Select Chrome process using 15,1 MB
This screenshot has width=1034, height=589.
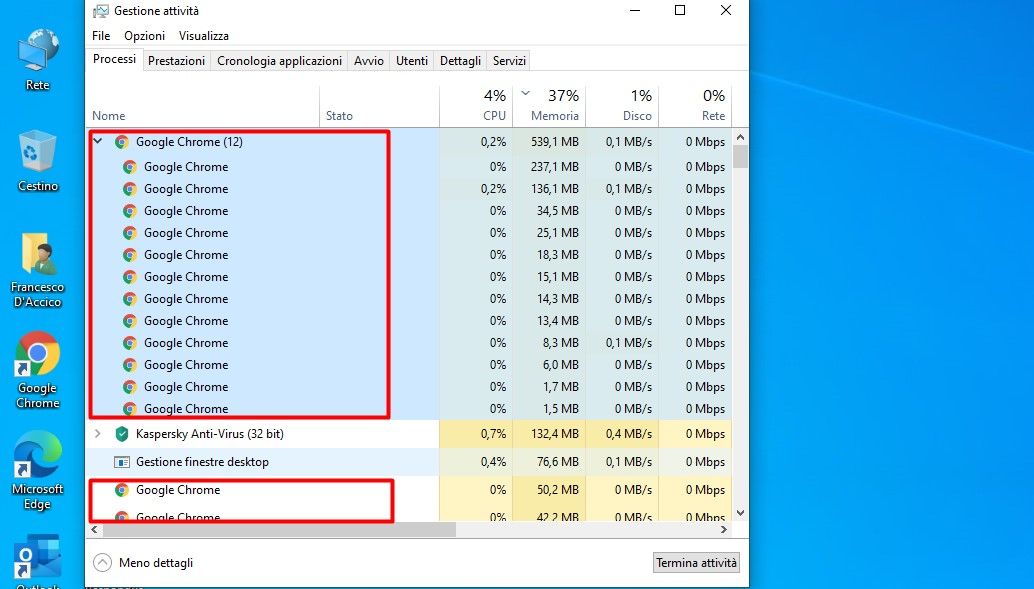click(410, 277)
